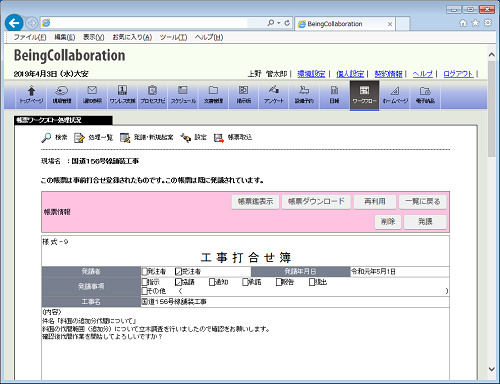Click the vertical scrollbar up arrow
The width and height of the screenshot is (500, 384).
pos(492,54)
